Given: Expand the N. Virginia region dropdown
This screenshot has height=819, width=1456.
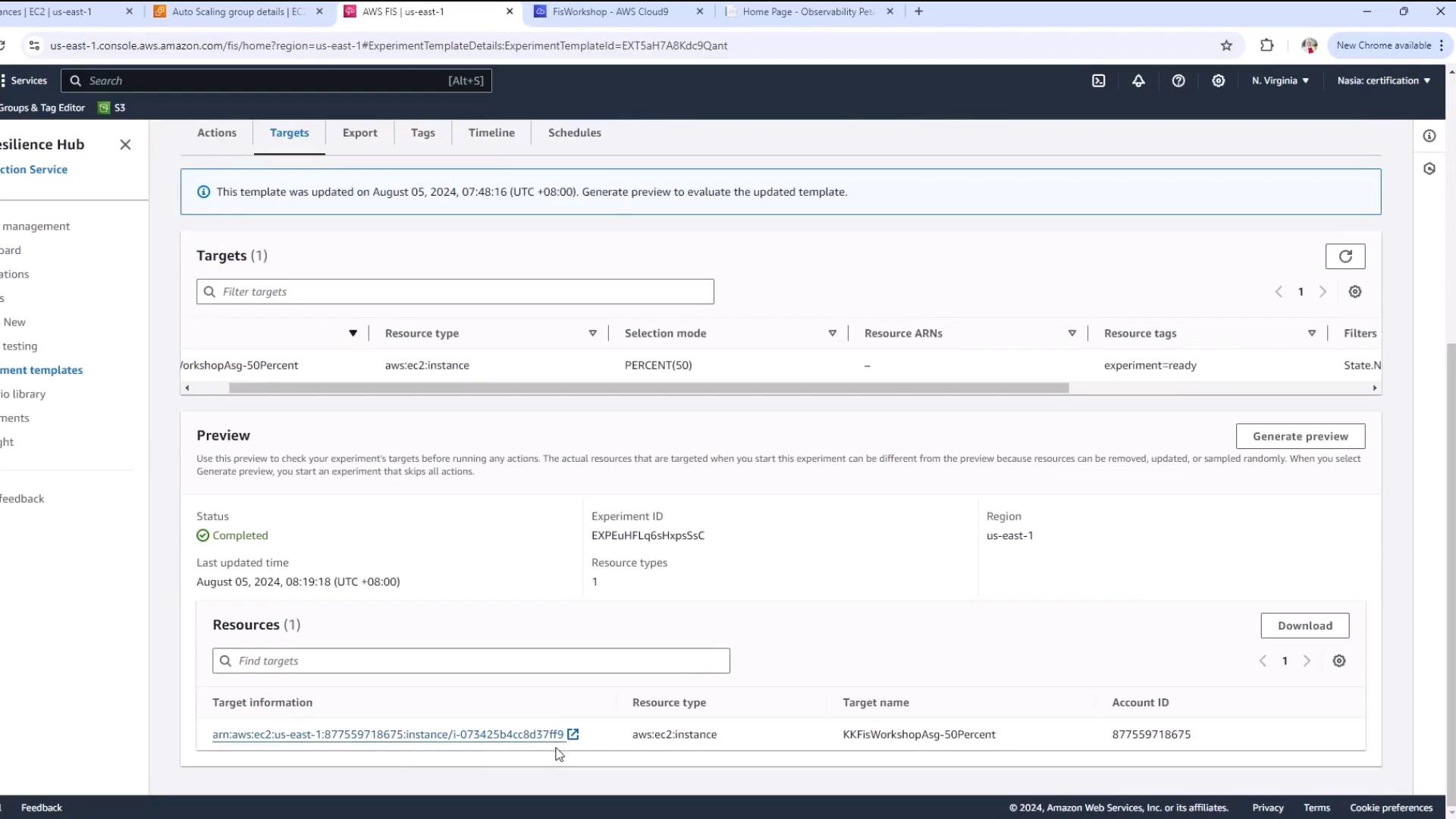Looking at the screenshot, I should pyautogui.click(x=1280, y=80).
